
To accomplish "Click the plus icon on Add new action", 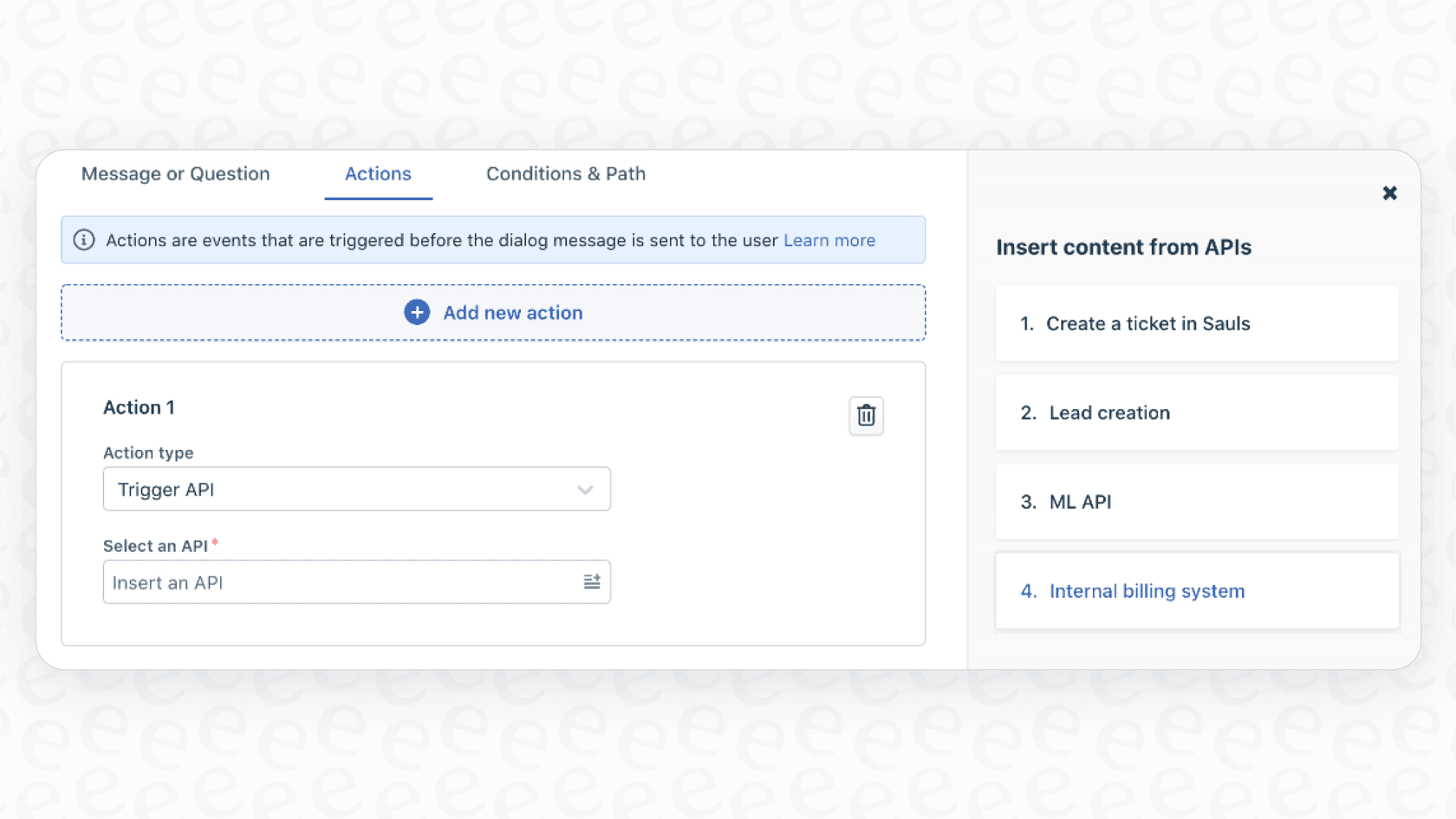I will pos(417,312).
